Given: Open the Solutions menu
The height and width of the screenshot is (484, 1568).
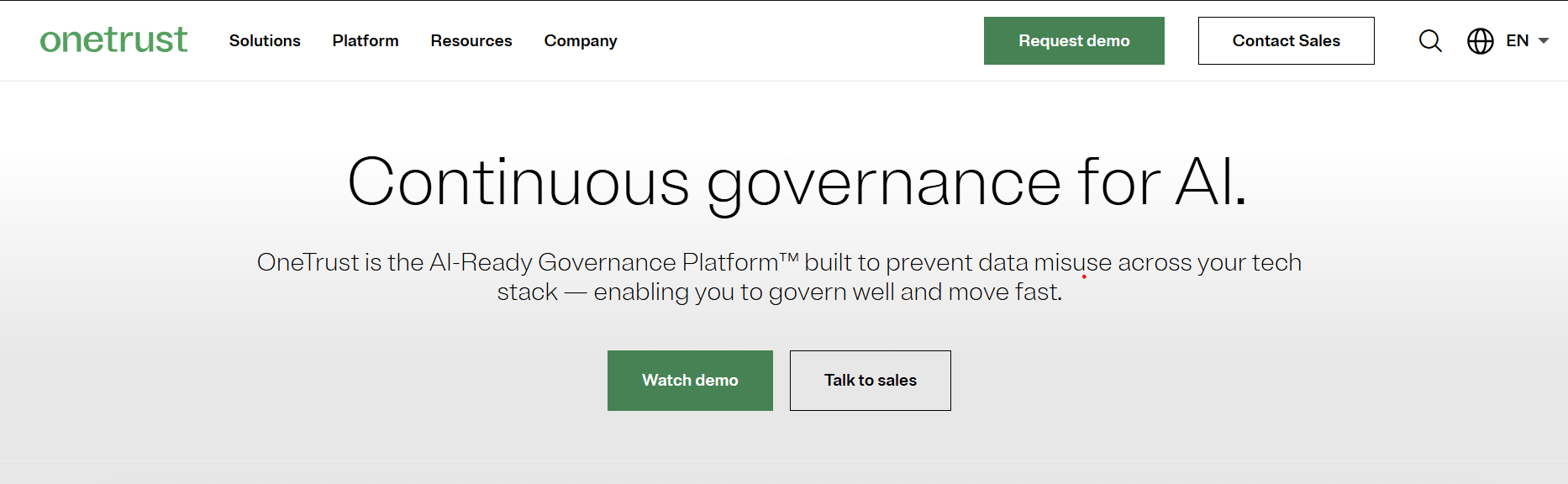Looking at the screenshot, I should (265, 40).
